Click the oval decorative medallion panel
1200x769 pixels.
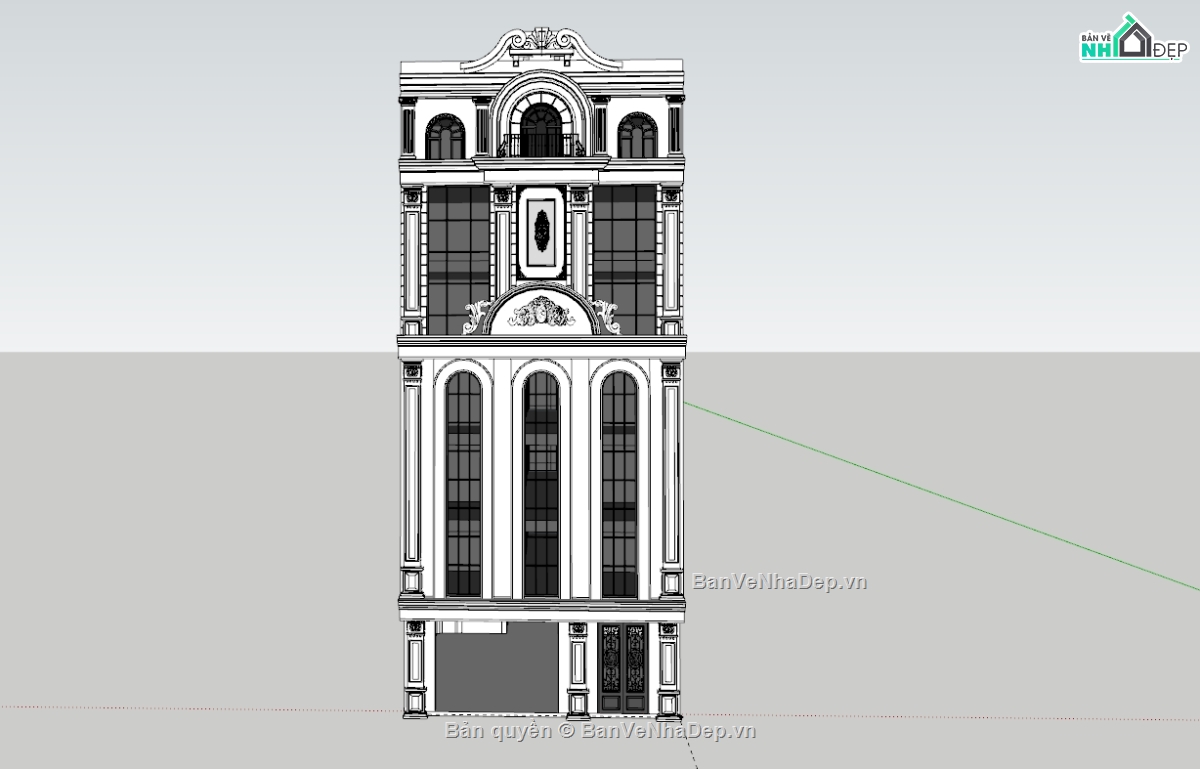(541, 232)
